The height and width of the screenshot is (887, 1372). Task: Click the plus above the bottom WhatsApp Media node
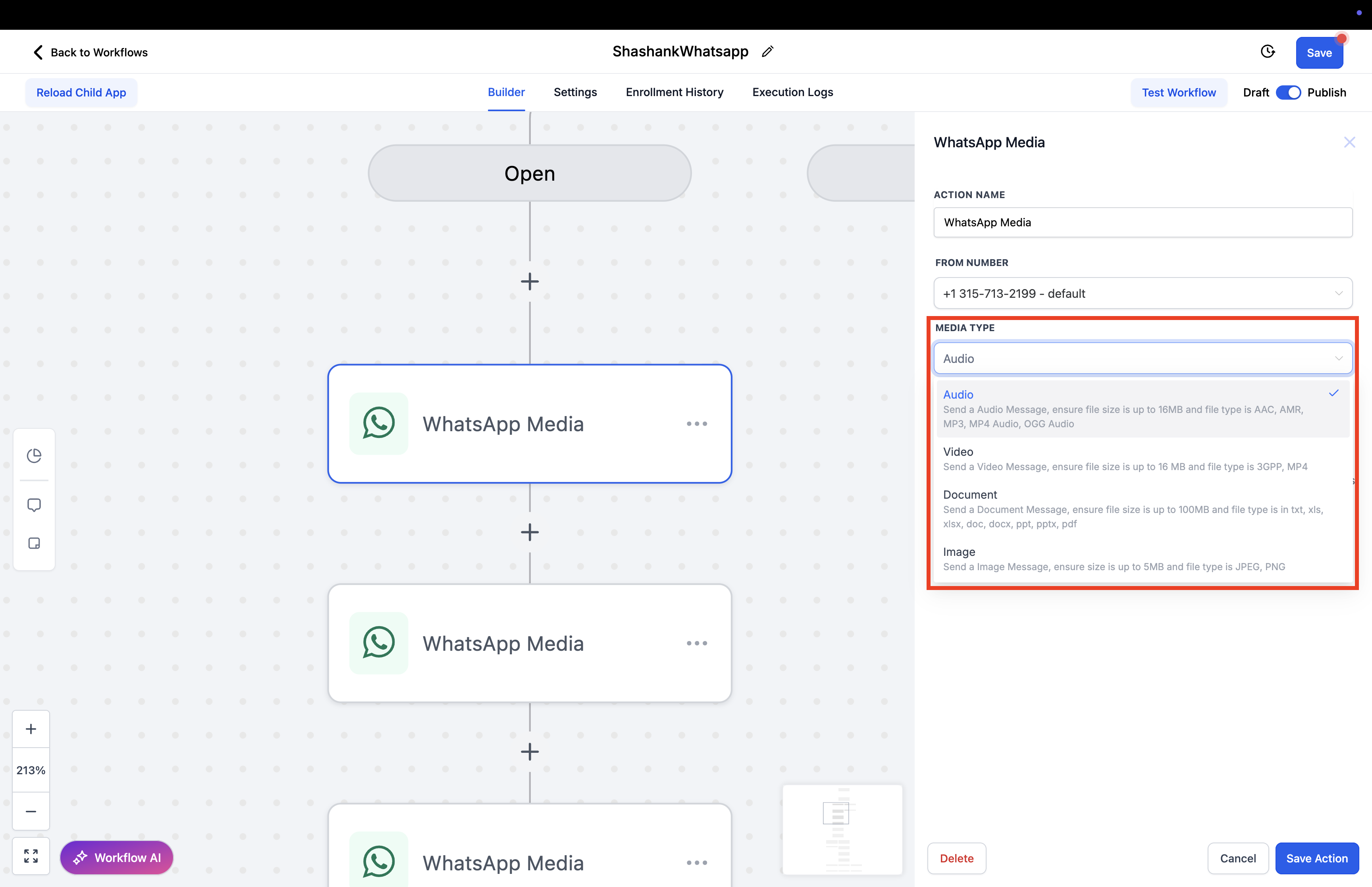point(530,752)
